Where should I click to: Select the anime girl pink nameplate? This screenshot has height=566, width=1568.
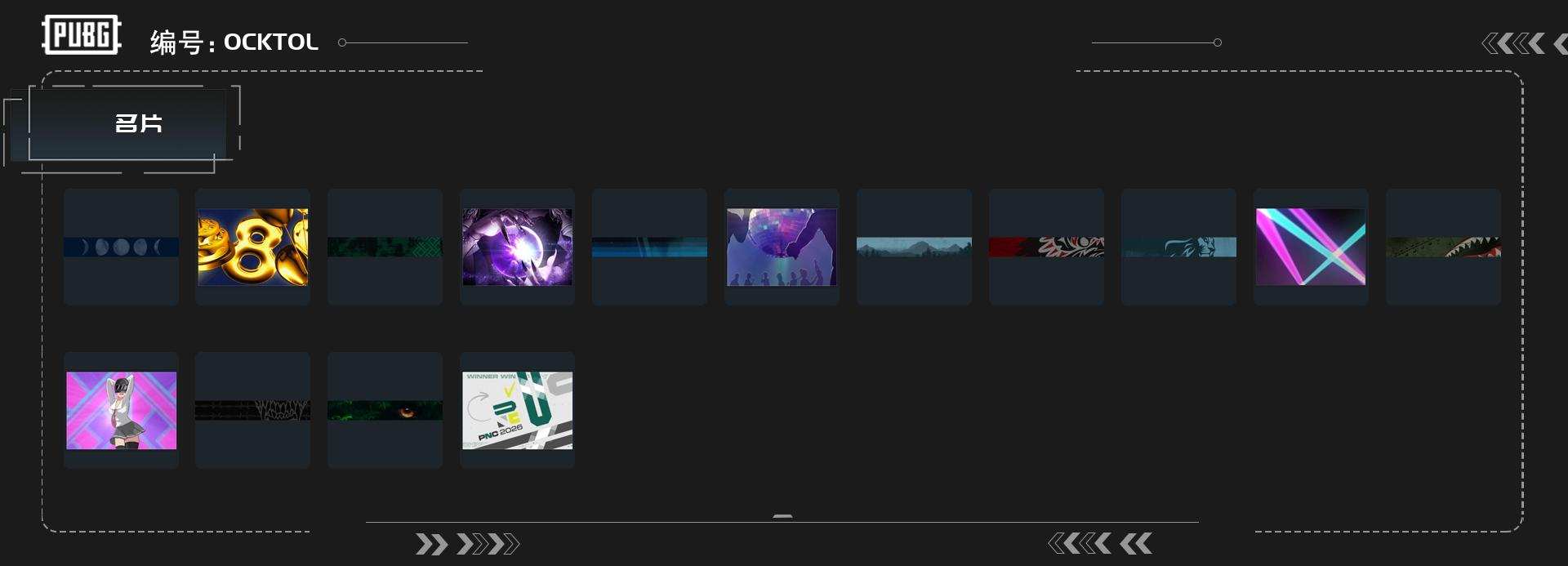point(121,410)
